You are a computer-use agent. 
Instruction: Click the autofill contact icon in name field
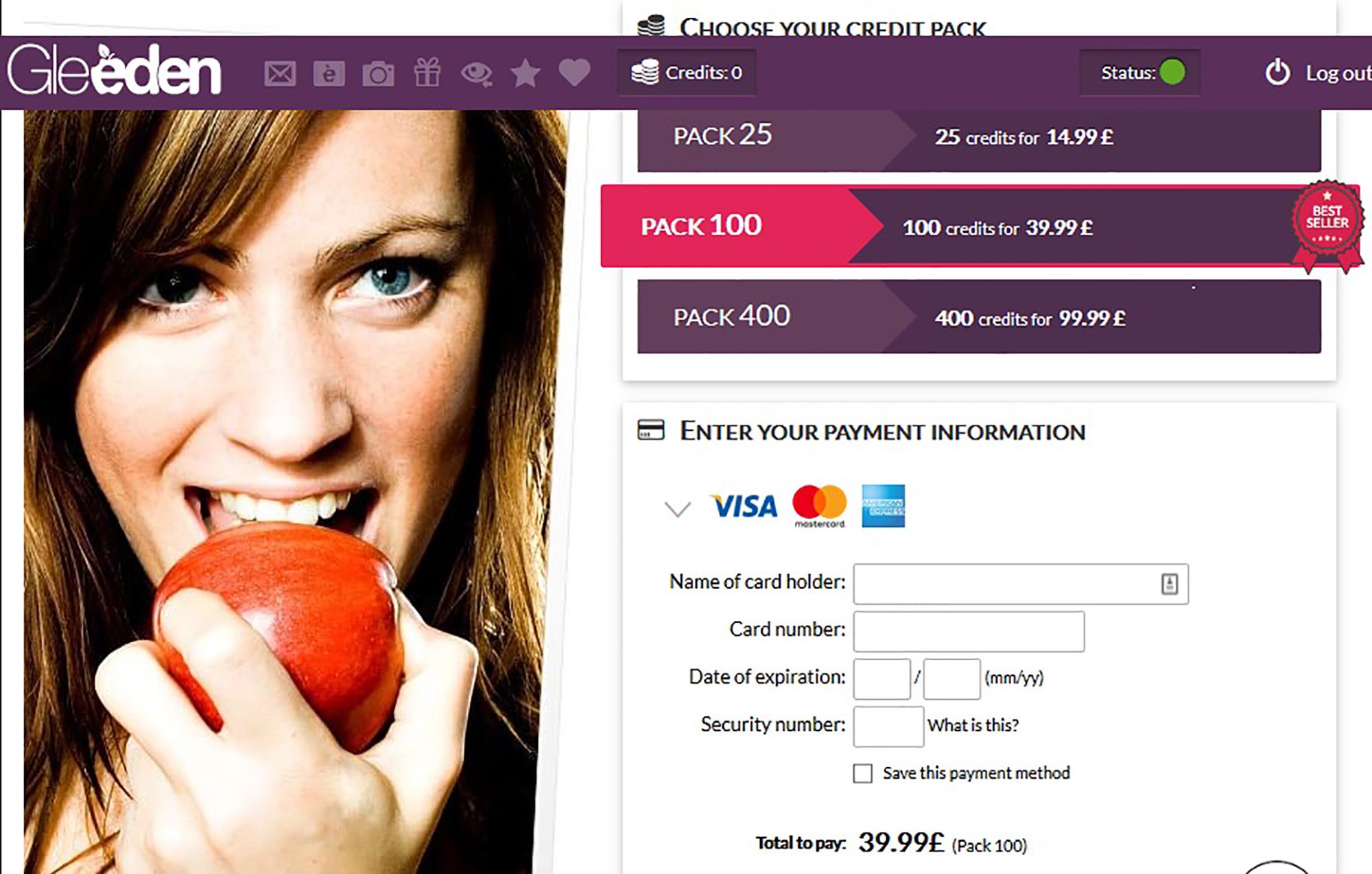pyautogui.click(x=1170, y=584)
